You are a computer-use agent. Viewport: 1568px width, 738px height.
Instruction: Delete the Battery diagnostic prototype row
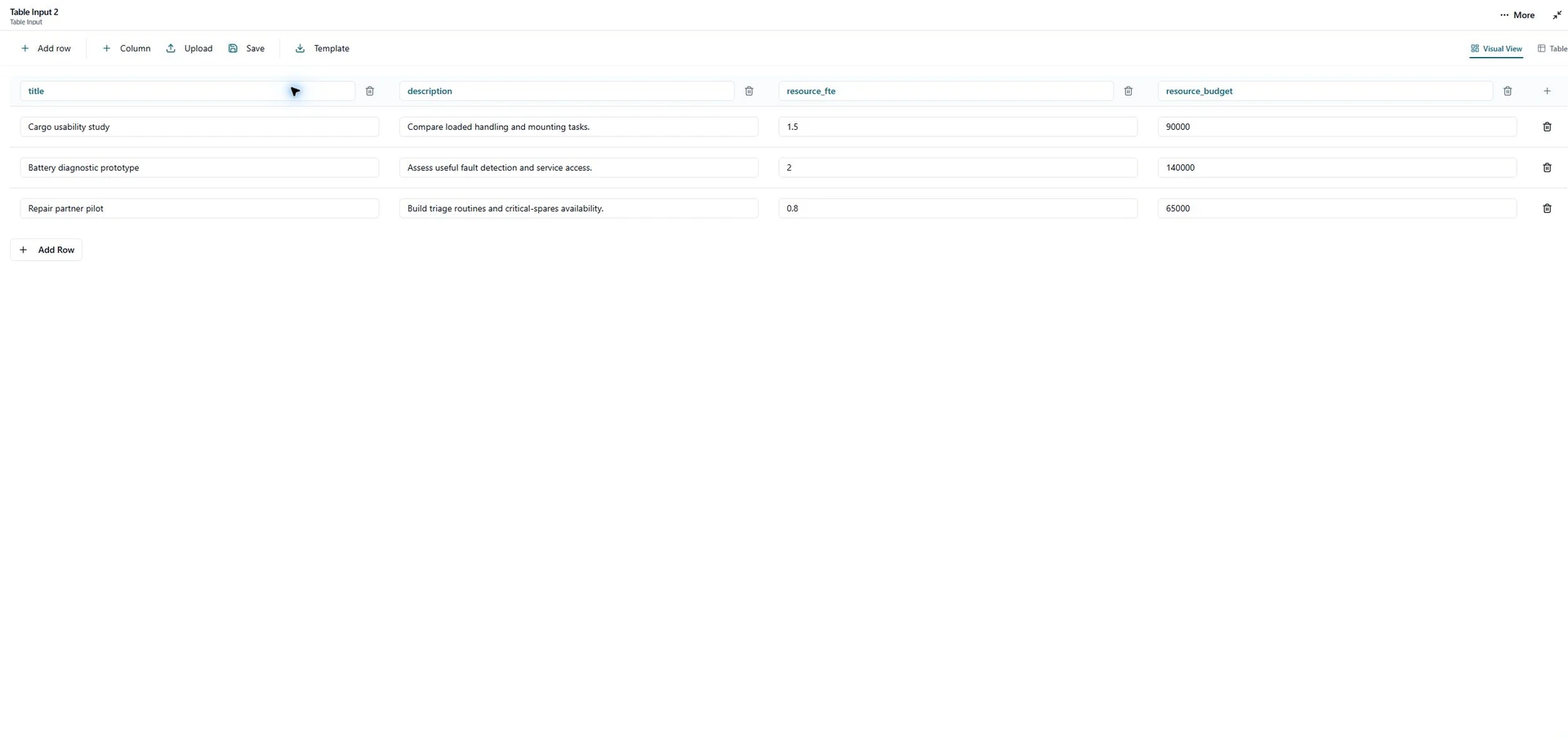pyautogui.click(x=1547, y=168)
